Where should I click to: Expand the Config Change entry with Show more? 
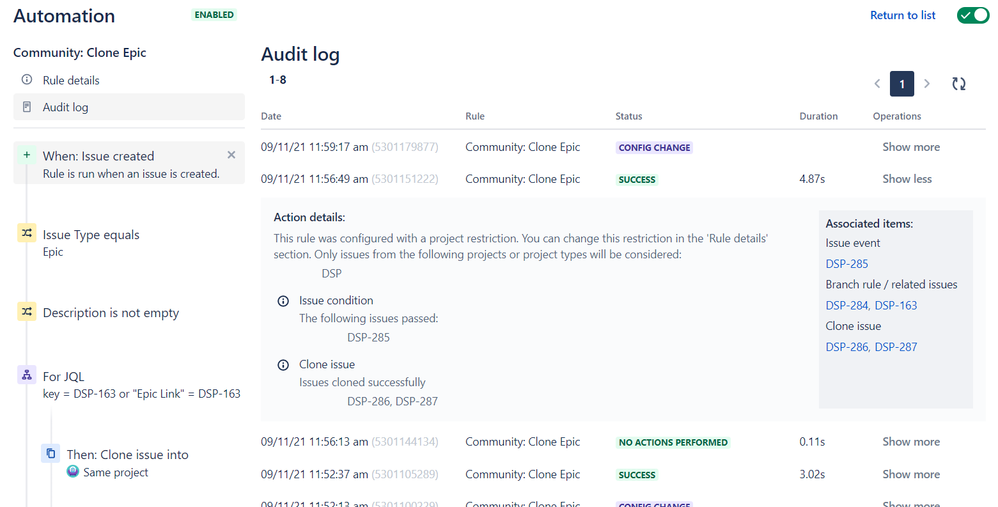pos(911,147)
